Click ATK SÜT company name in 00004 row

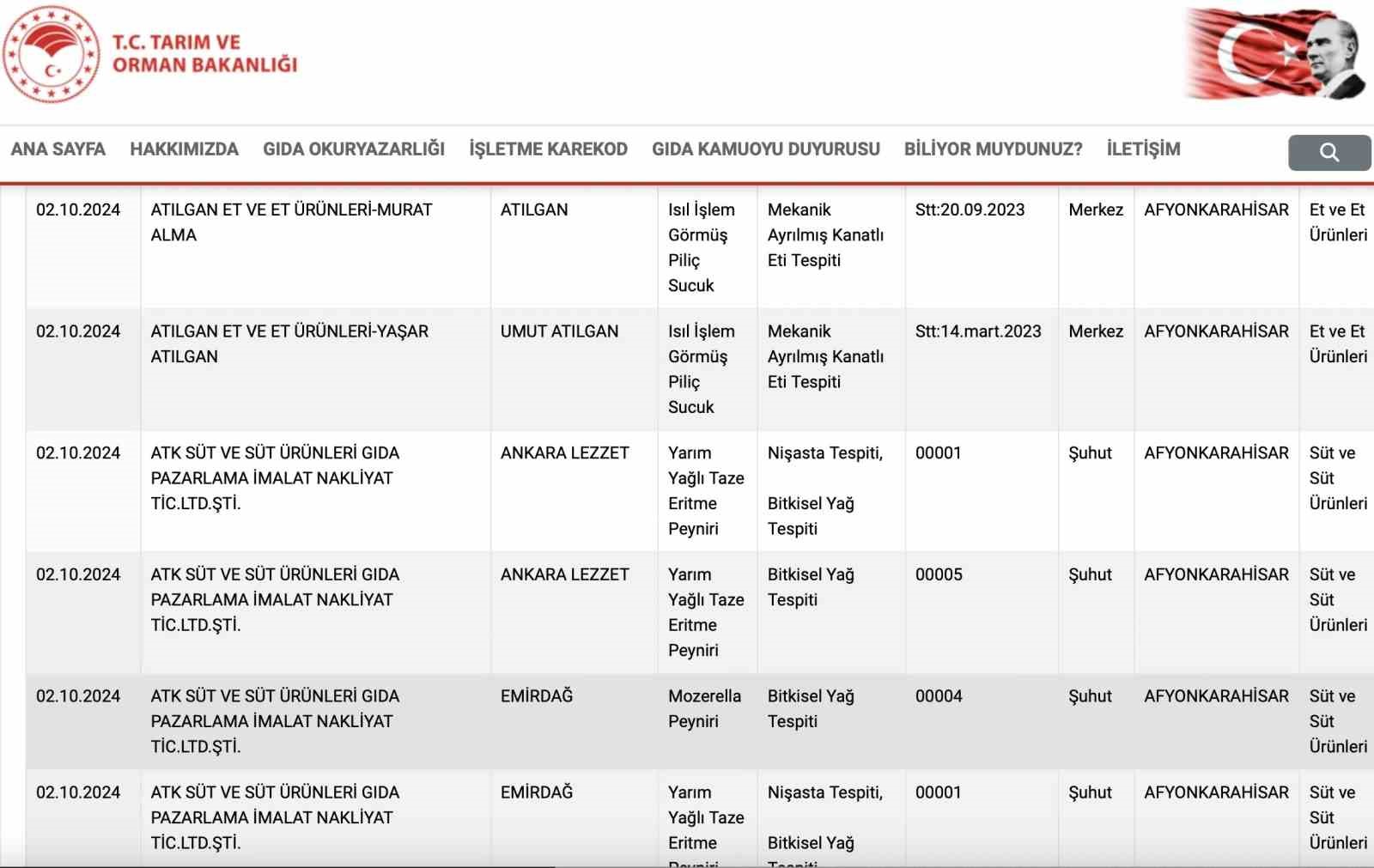click(275, 721)
